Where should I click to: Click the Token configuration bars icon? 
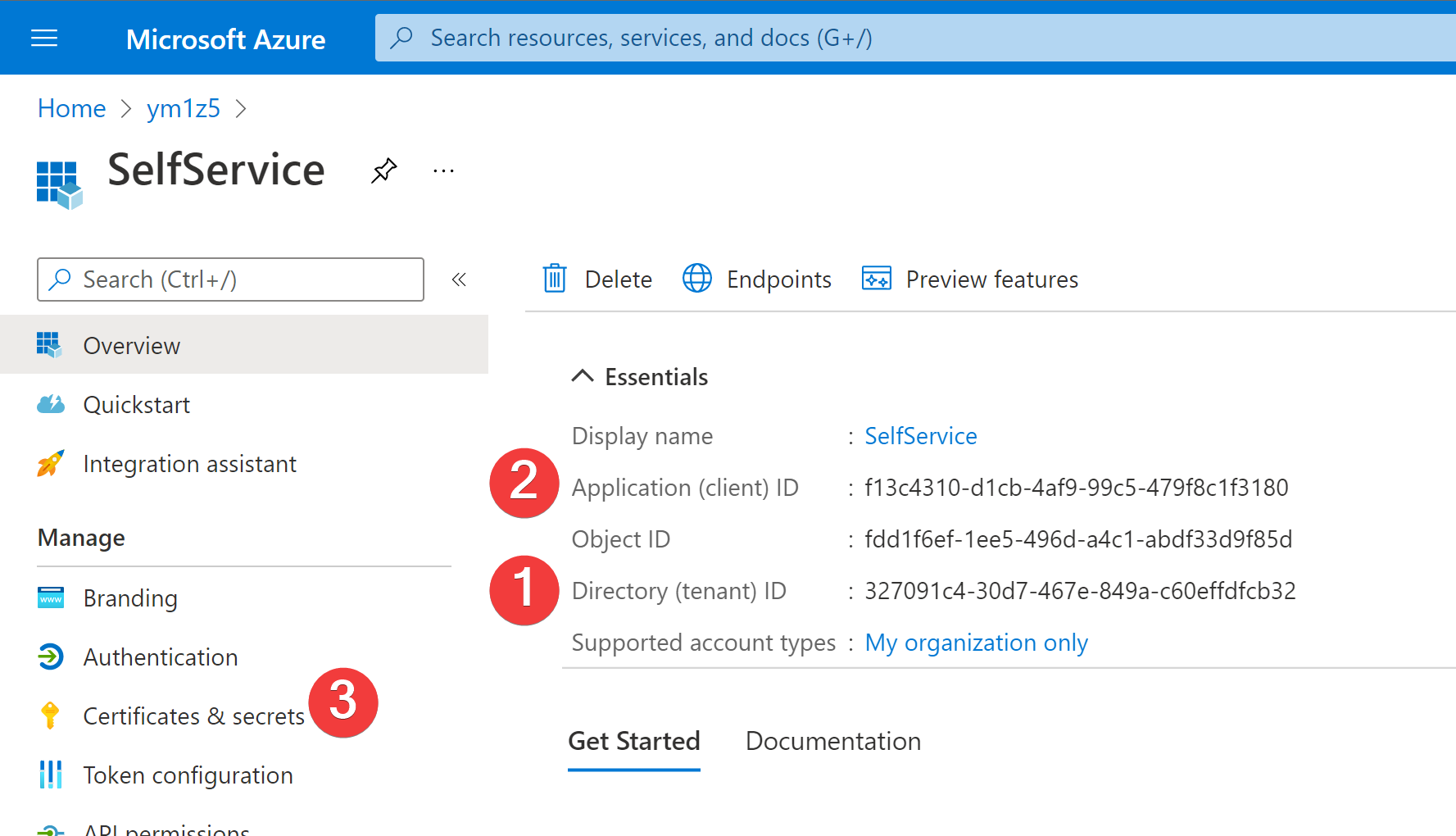(50, 775)
